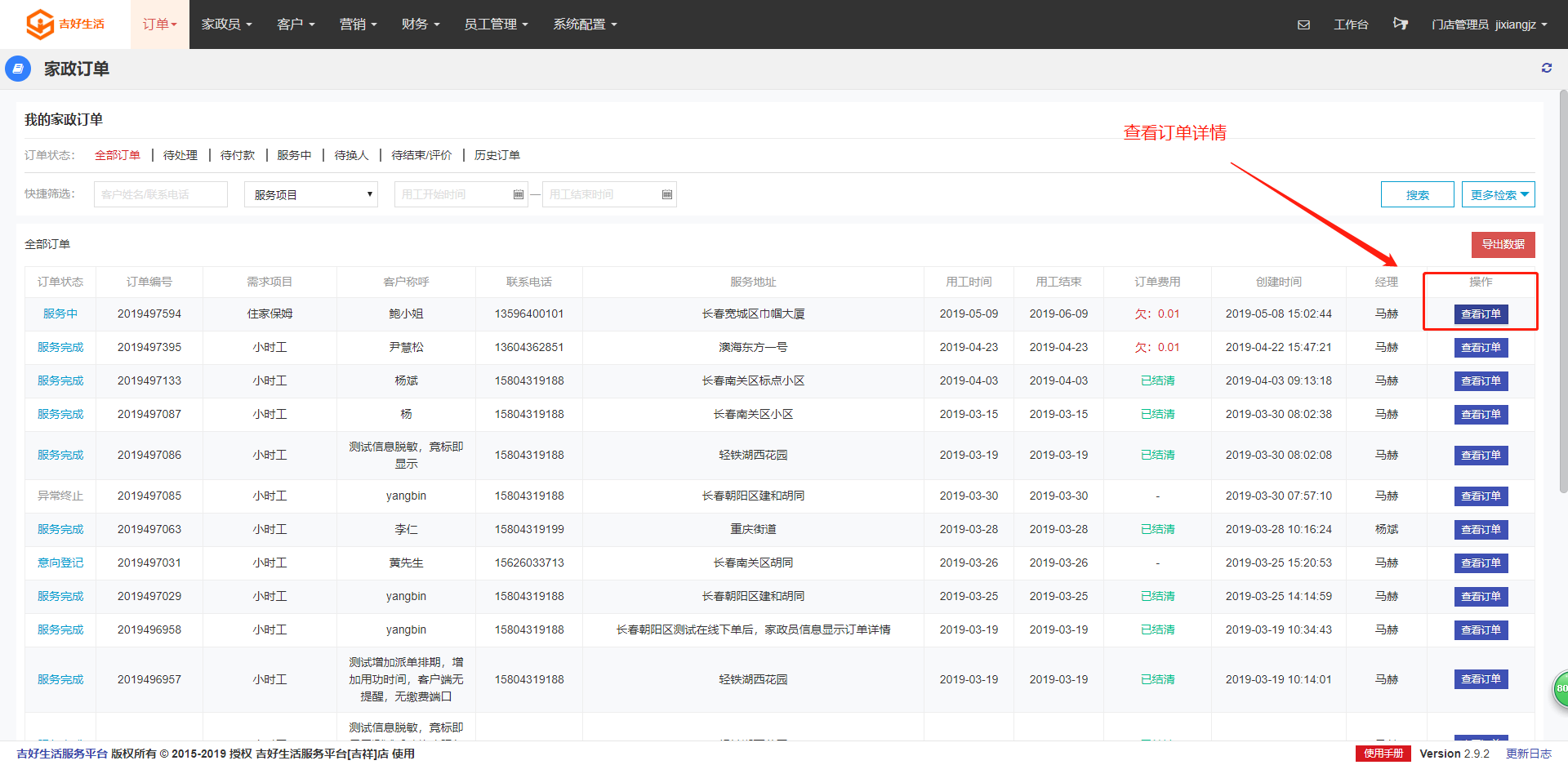Open the 服务项目 select dropdown
This screenshot has width=1568, height=765.
tap(311, 194)
